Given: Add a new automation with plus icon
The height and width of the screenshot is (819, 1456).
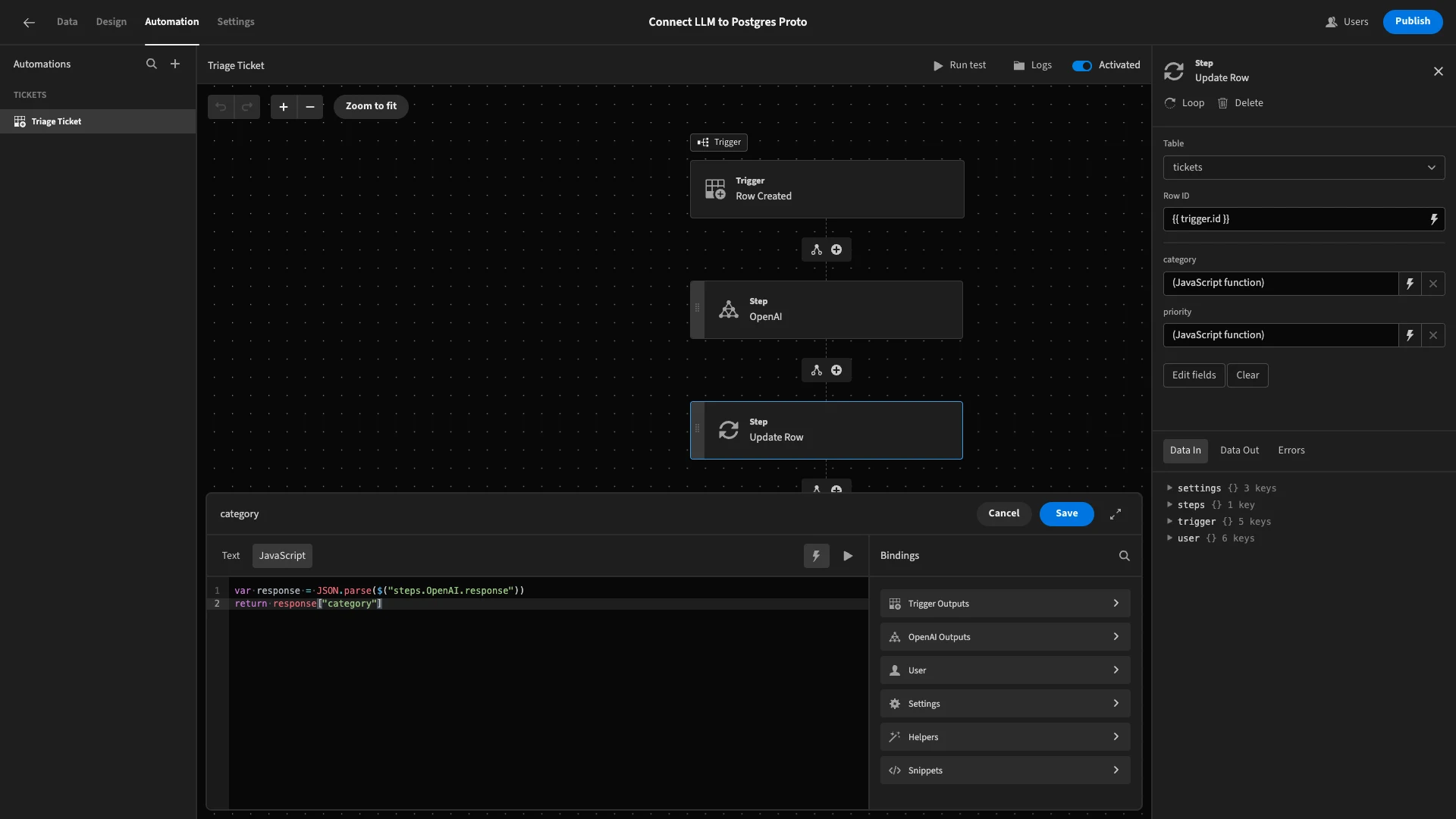Looking at the screenshot, I should click(175, 64).
